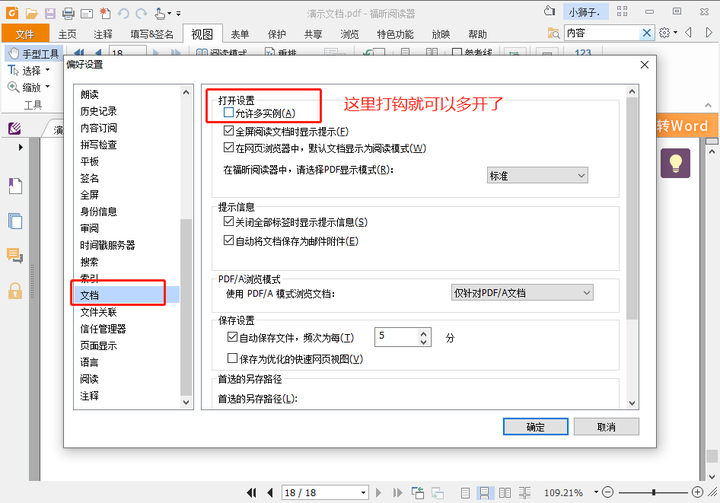Click the 小狮子 user account button

click(585, 12)
